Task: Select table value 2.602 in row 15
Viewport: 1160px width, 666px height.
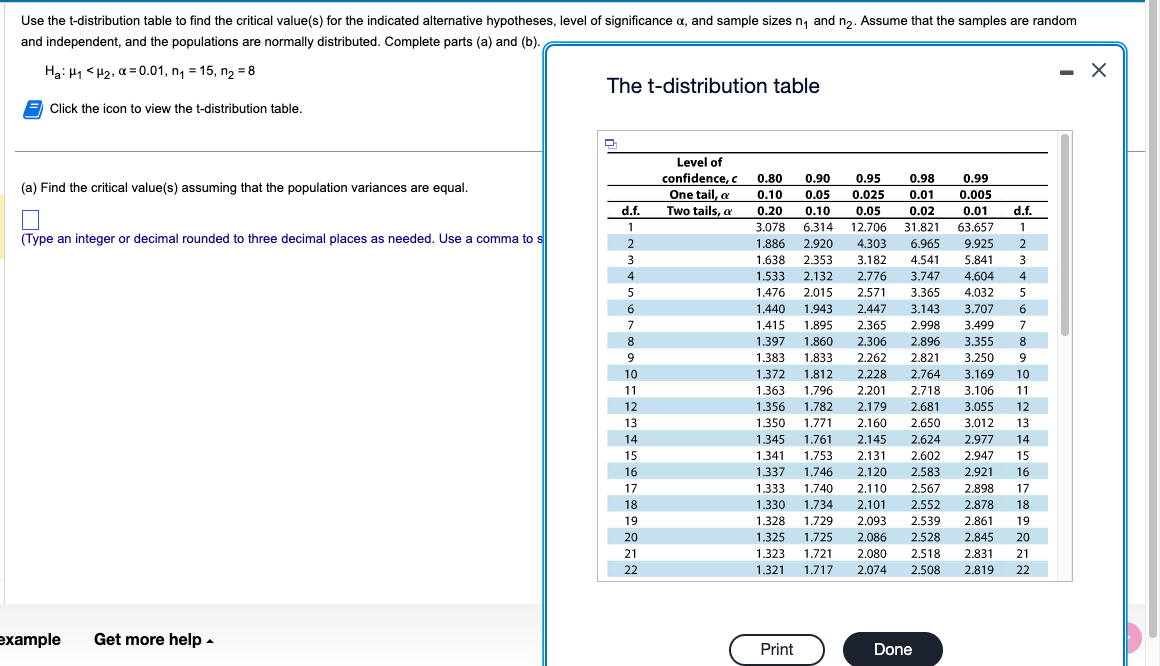Action: (x=925, y=456)
